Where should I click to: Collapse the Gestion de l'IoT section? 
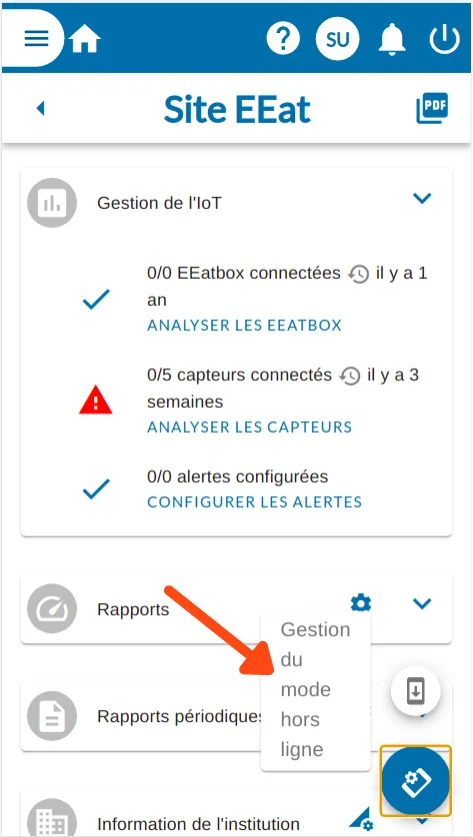[x=422, y=199]
